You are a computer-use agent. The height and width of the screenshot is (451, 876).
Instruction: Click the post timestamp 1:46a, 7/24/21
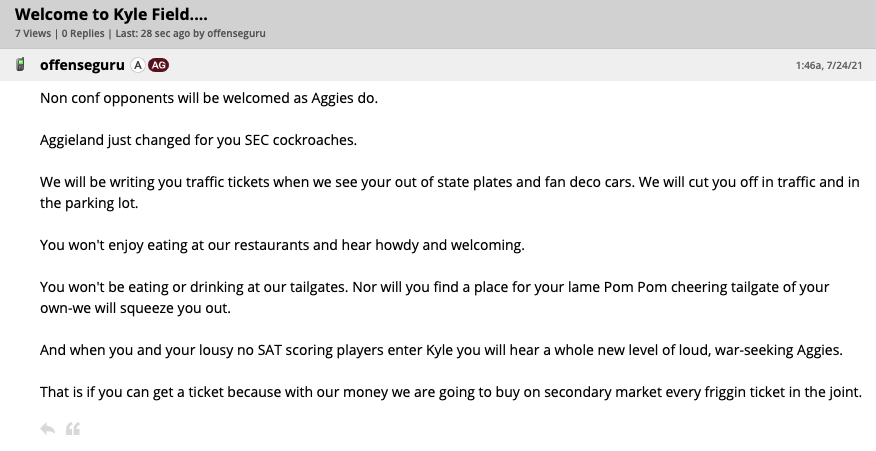tap(830, 66)
